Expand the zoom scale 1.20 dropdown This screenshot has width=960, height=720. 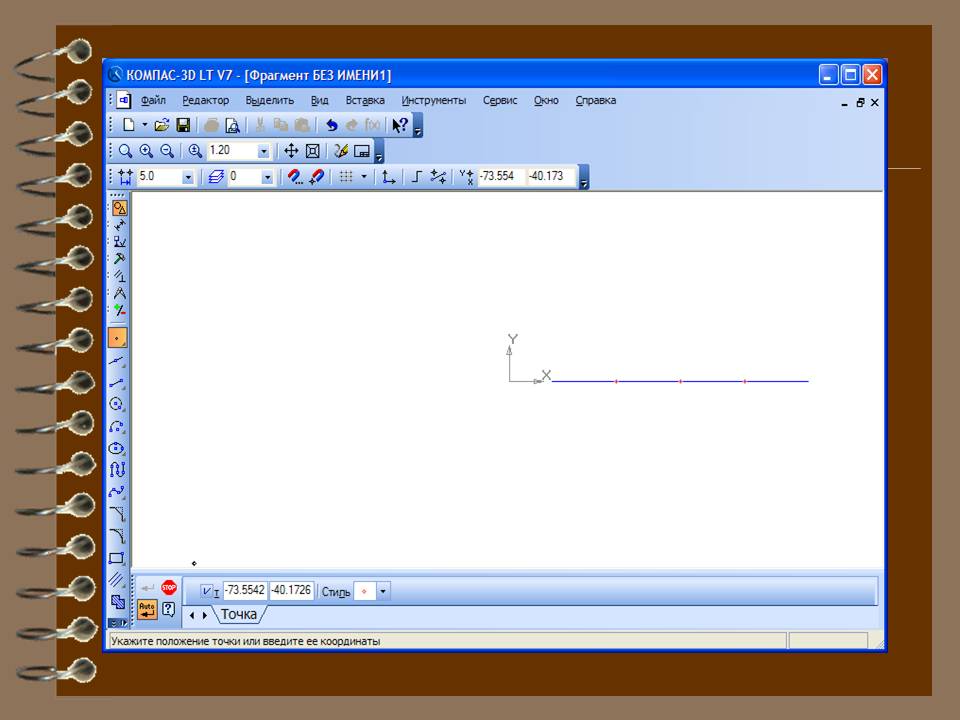click(264, 151)
